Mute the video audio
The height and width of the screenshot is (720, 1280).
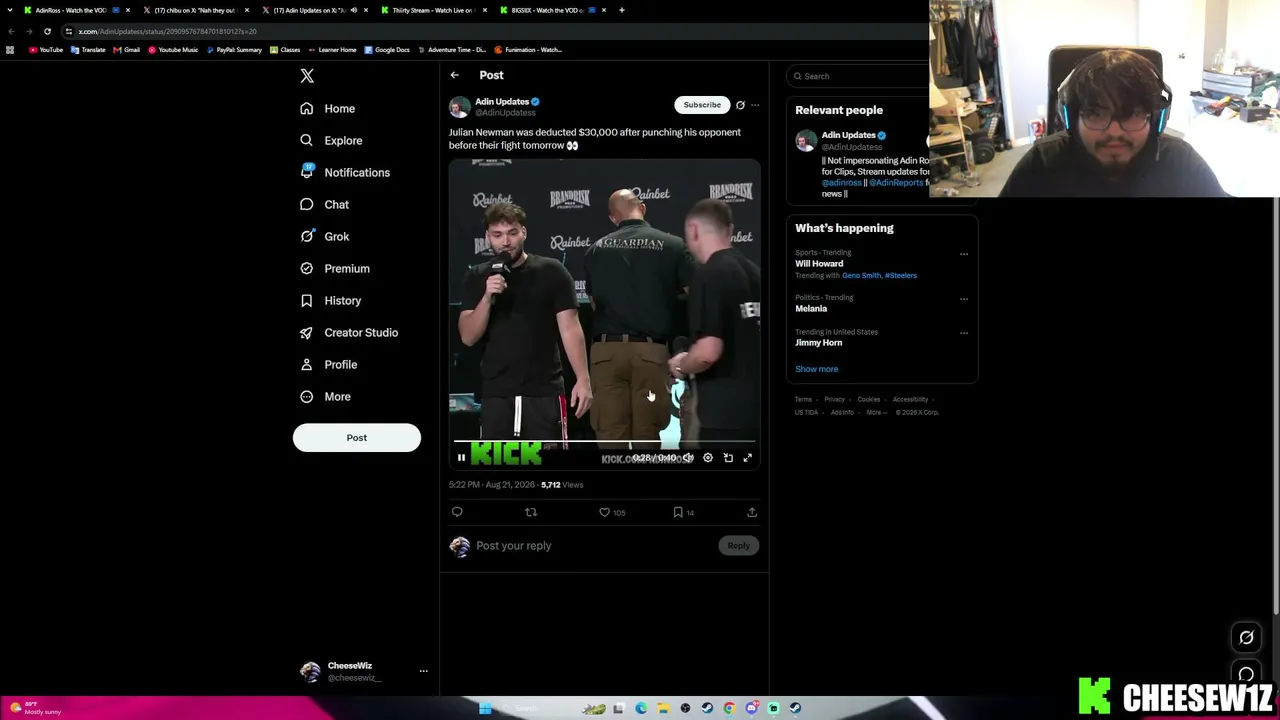click(x=688, y=458)
